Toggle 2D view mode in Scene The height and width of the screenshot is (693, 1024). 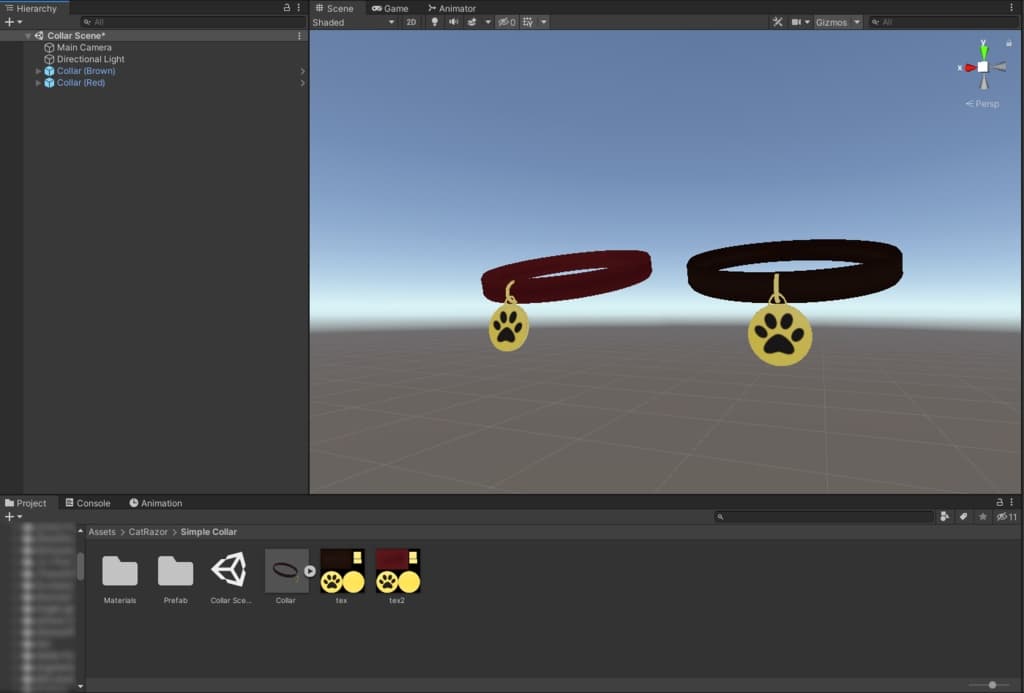pyautogui.click(x=411, y=22)
